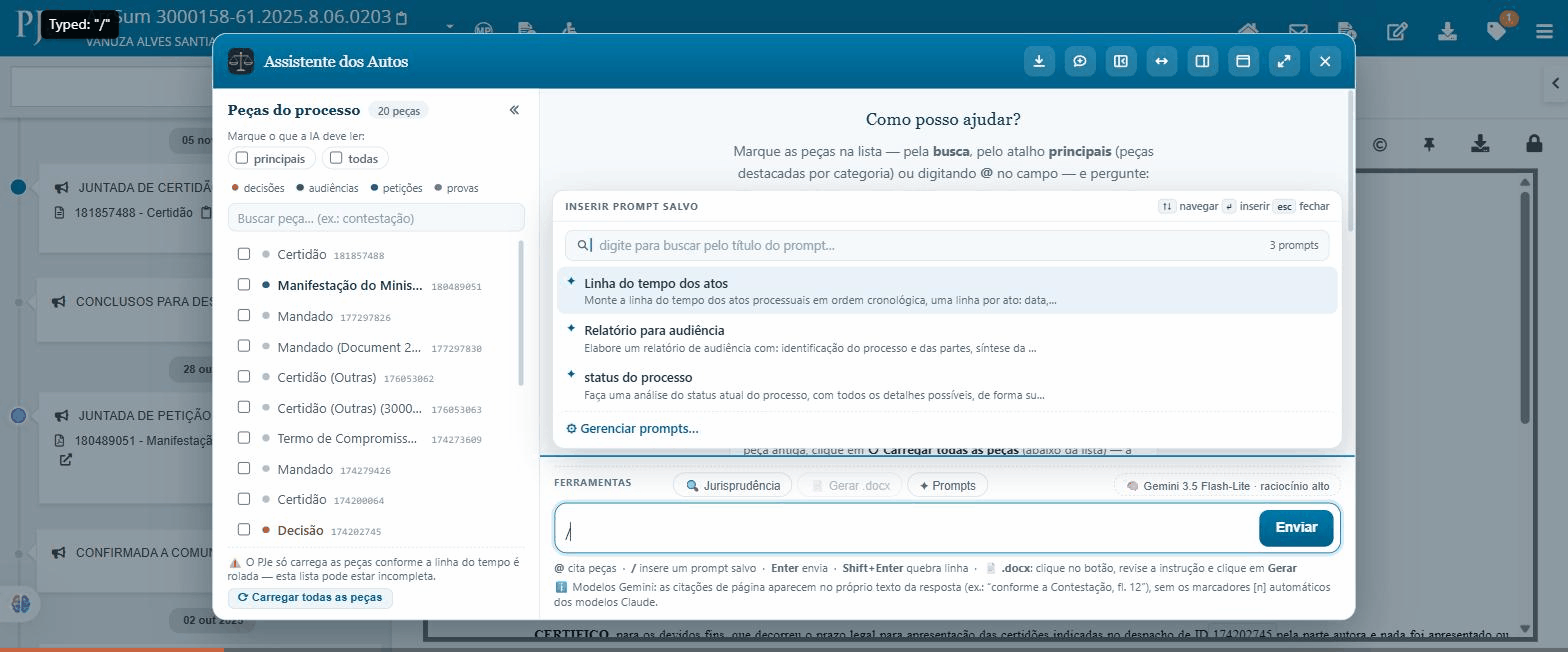The image size is (1568, 652).
Task: Select the Decisão 174202745 checkbox
Action: click(x=243, y=529)
